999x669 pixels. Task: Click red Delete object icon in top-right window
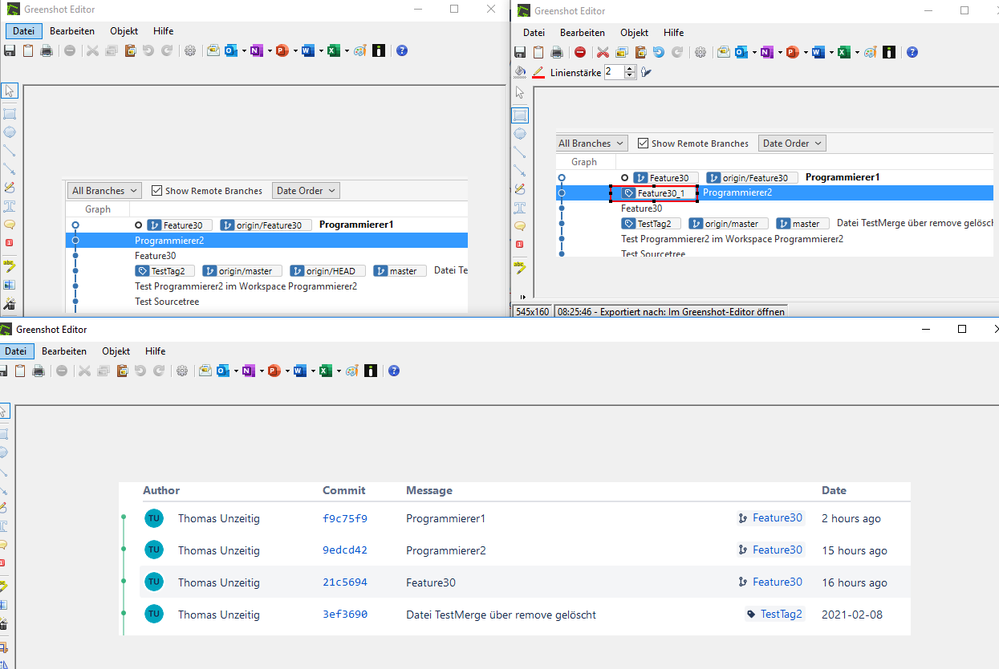coord(580,52)
